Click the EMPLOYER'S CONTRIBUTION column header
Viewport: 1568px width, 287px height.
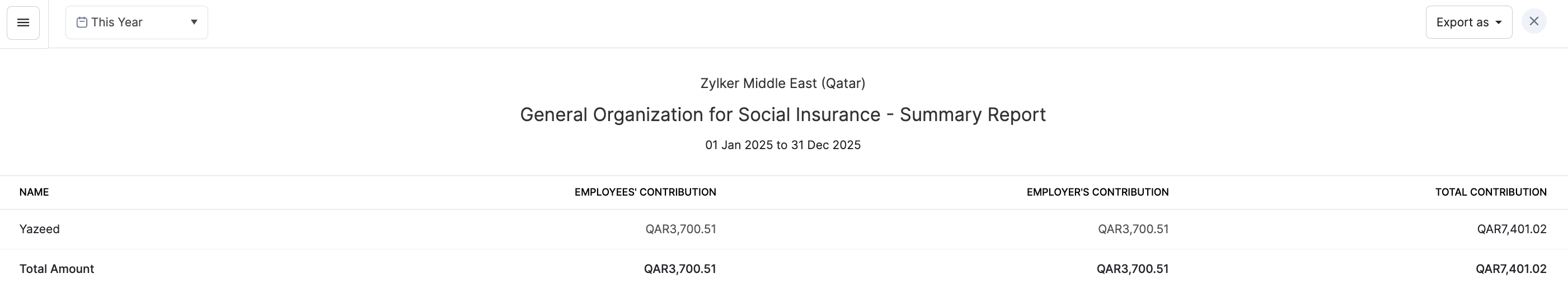tap(1097, 192)
